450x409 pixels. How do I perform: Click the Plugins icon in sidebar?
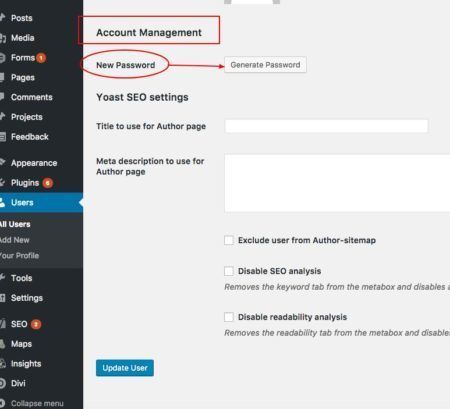click(2, 183)
